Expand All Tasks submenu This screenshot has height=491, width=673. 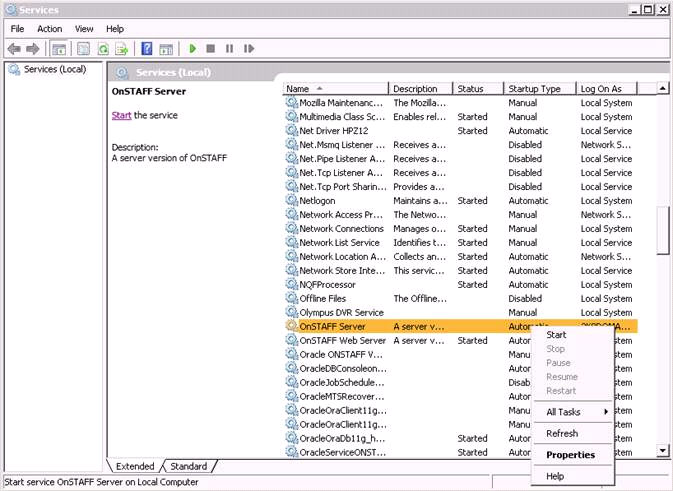pos(572,412)
